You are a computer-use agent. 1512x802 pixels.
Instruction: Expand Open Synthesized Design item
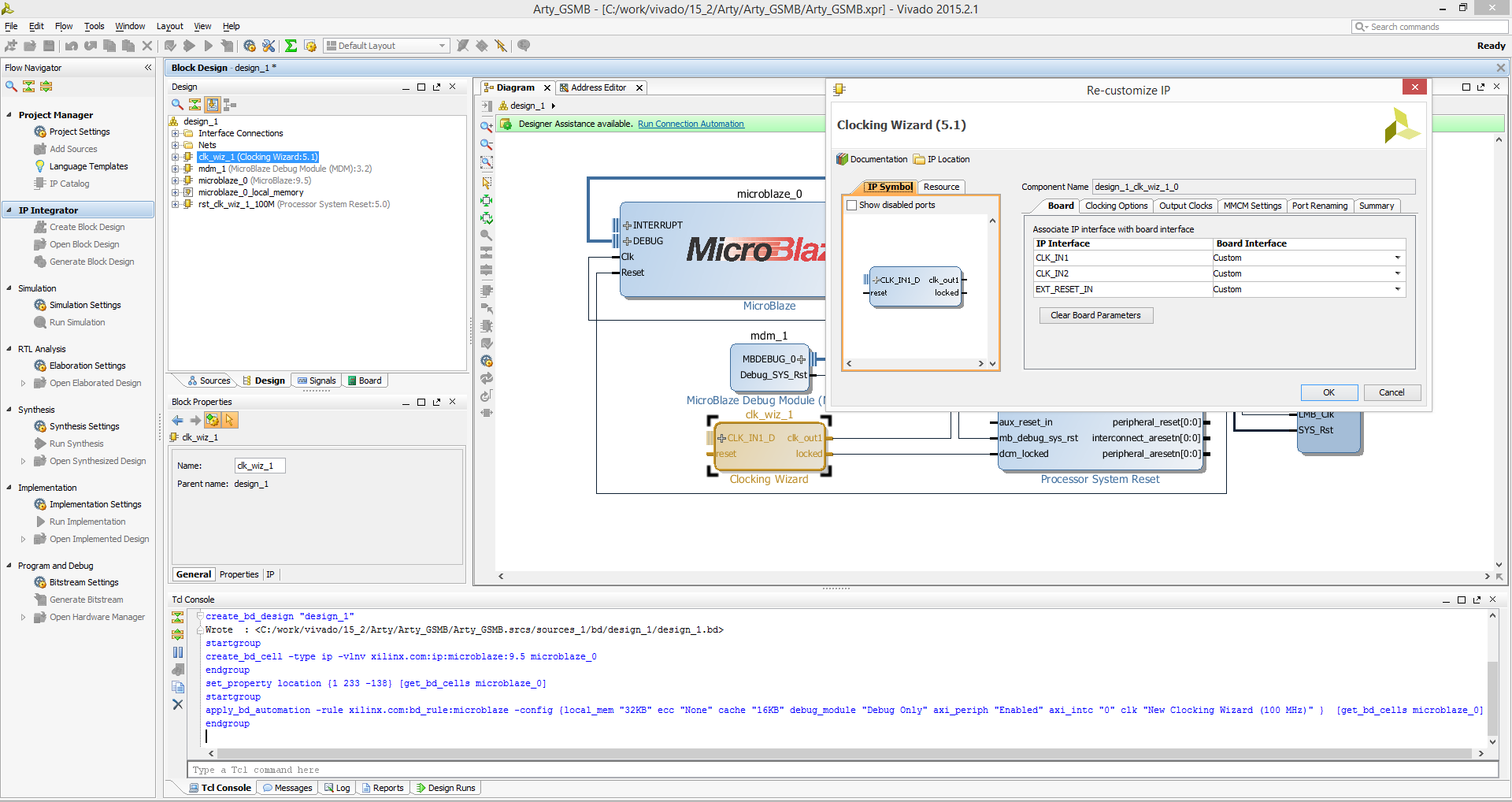point(23,461)
